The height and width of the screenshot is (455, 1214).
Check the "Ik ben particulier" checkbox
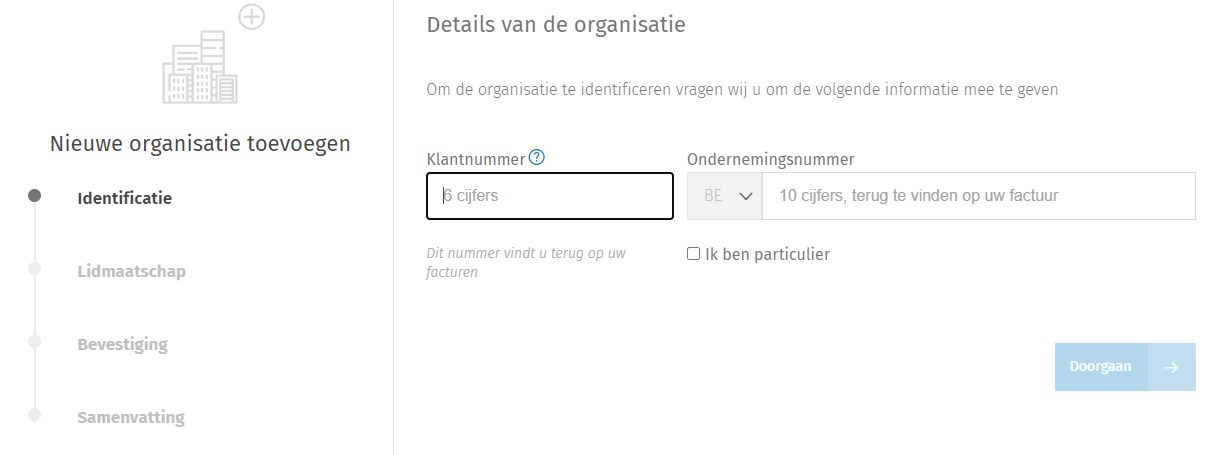pos(693,254)
